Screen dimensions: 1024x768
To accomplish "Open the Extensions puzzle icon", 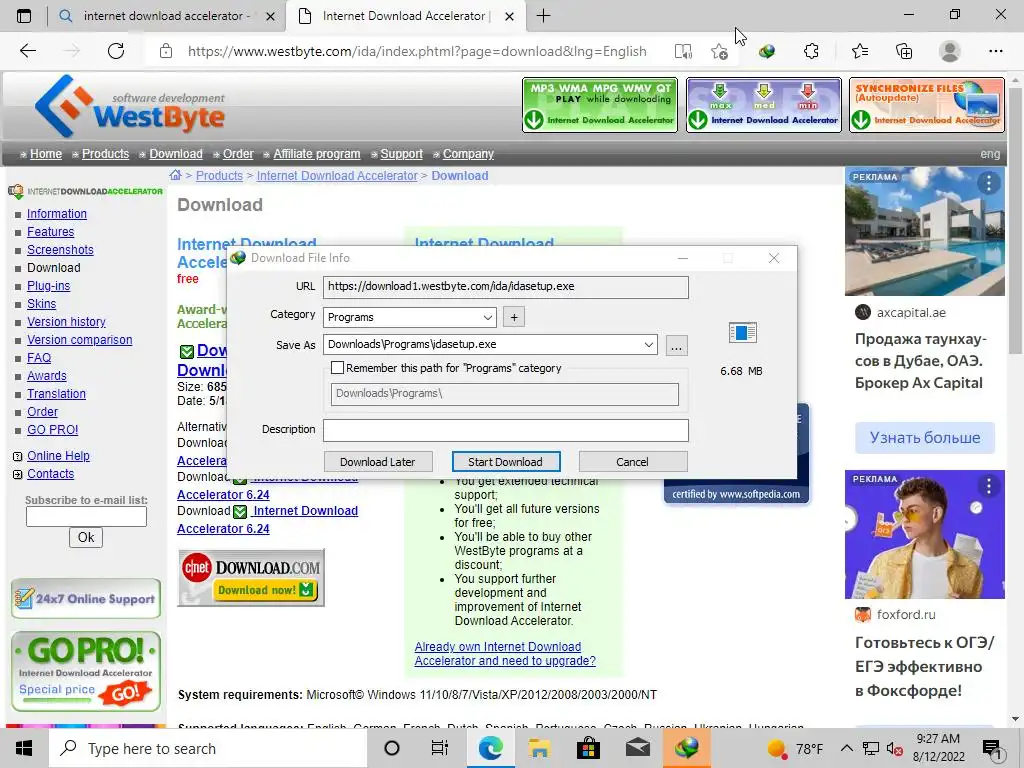I will 811,51.
